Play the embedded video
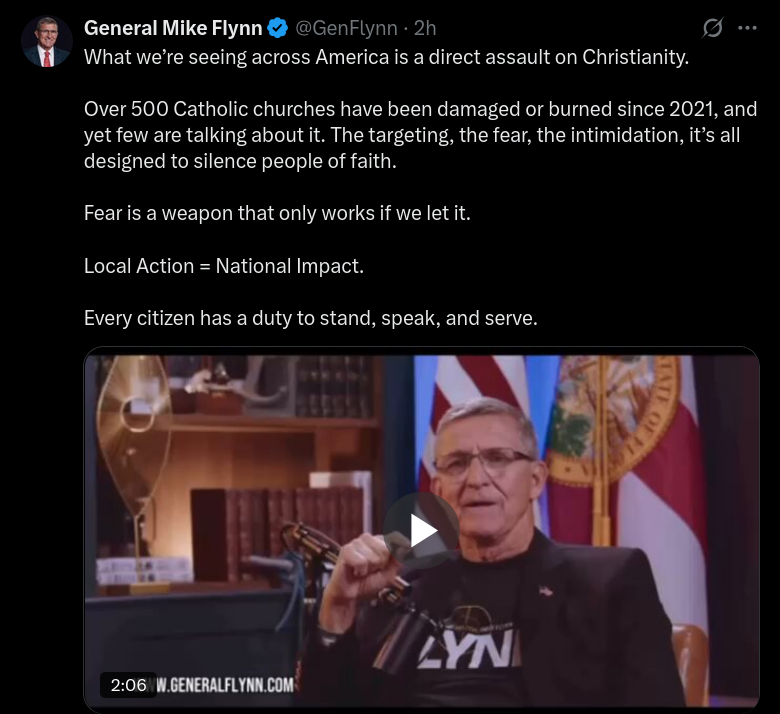 [x=421, y=530]
